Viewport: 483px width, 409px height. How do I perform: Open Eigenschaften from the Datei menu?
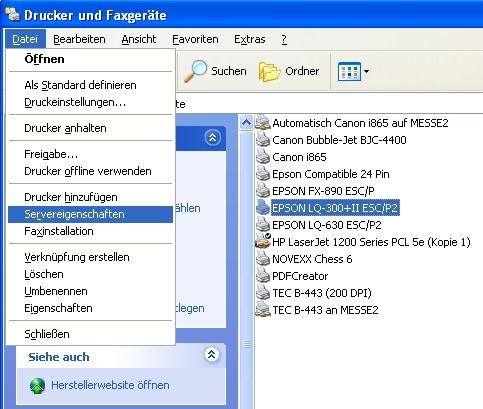tap(90, 308)
